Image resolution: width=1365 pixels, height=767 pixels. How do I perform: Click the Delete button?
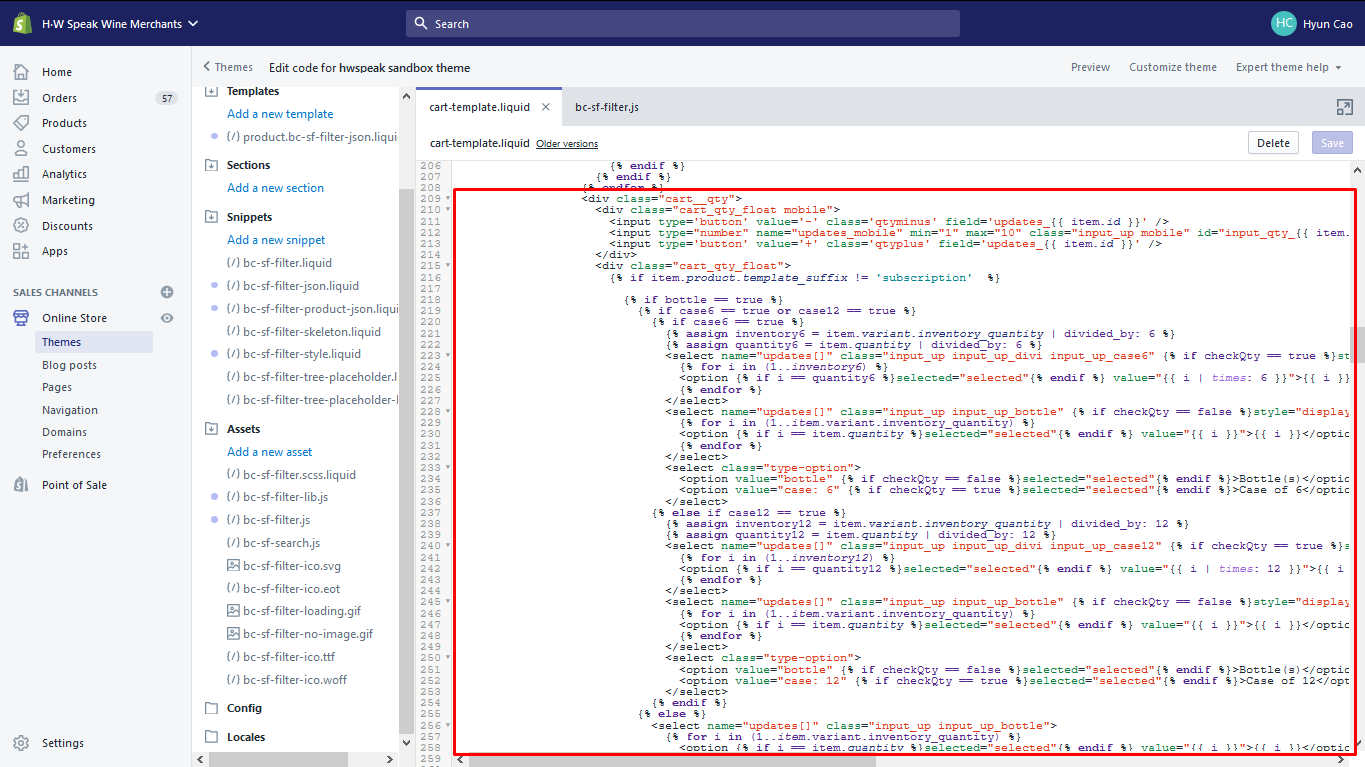pyautogui.click(x=1273, y=143)
